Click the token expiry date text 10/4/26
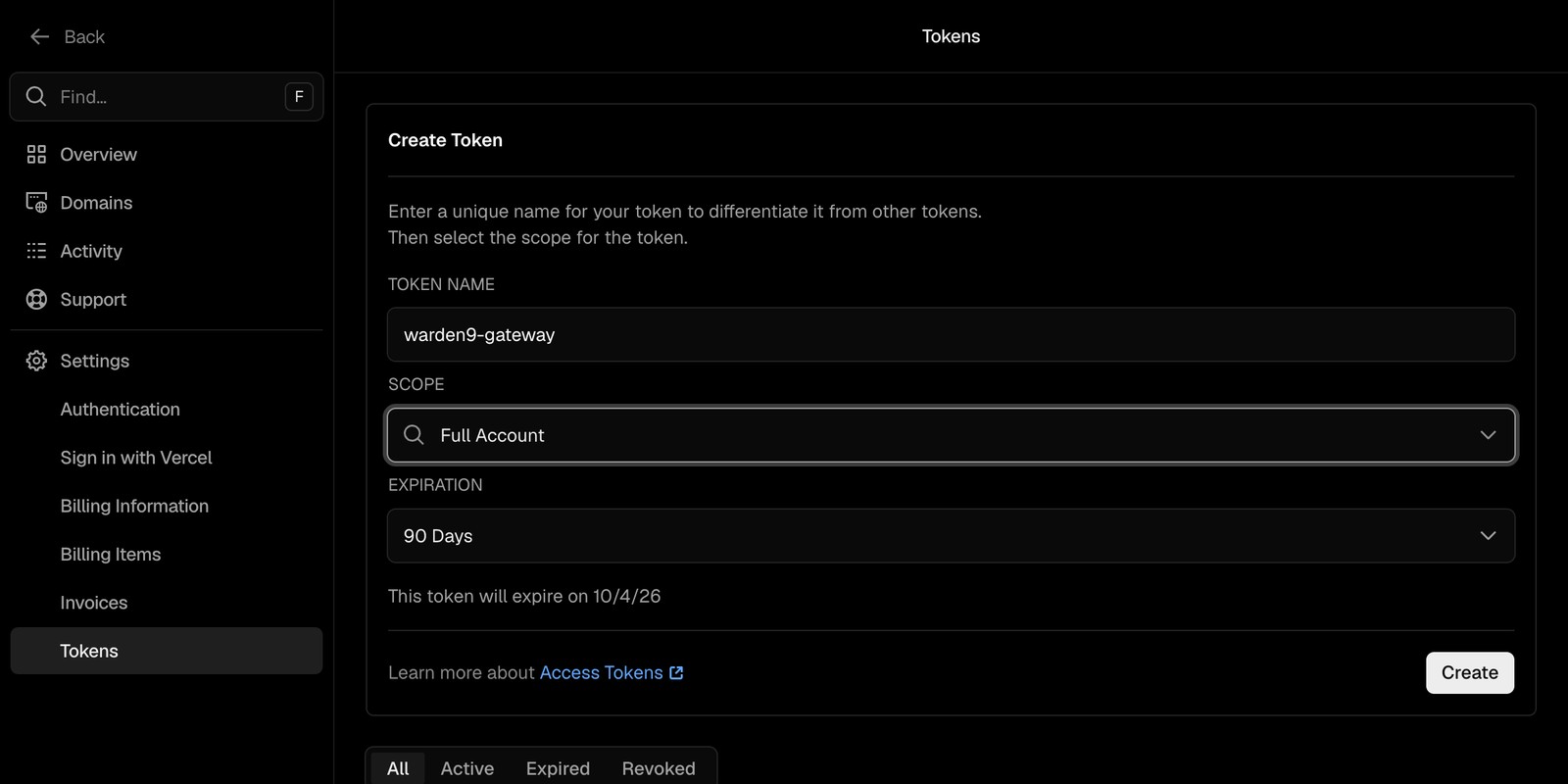Image resolution: width=1568 pixels, height=784 pixels. 626,596
